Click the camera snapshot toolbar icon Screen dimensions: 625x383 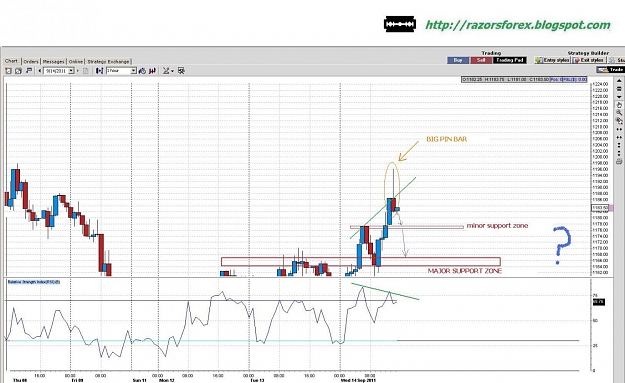[18, 71]
